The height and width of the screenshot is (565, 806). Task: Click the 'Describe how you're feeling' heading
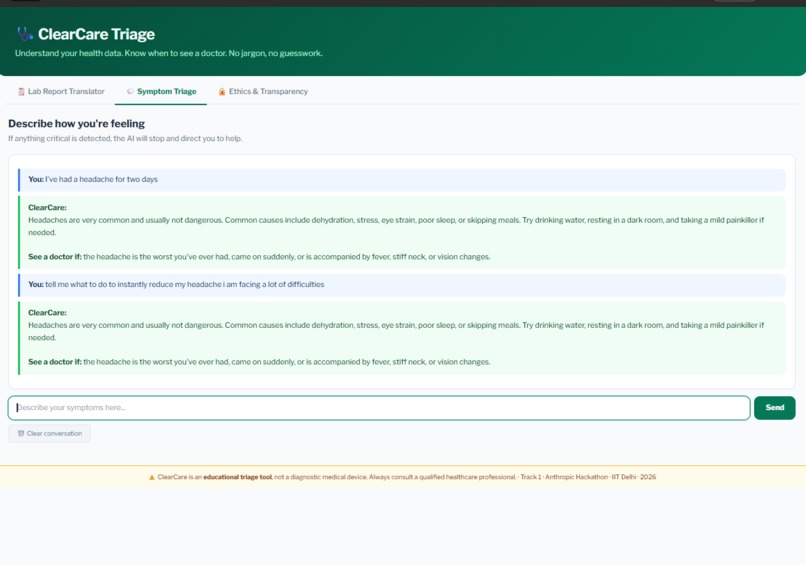(x=77, y=123)
